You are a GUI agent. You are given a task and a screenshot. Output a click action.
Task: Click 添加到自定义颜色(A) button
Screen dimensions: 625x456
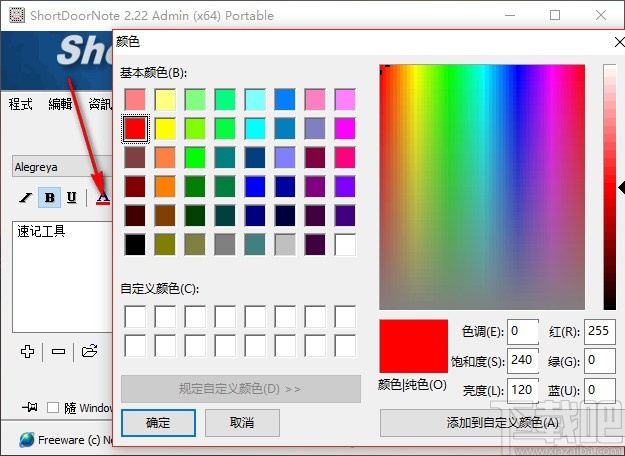click(x=502, y=423)
